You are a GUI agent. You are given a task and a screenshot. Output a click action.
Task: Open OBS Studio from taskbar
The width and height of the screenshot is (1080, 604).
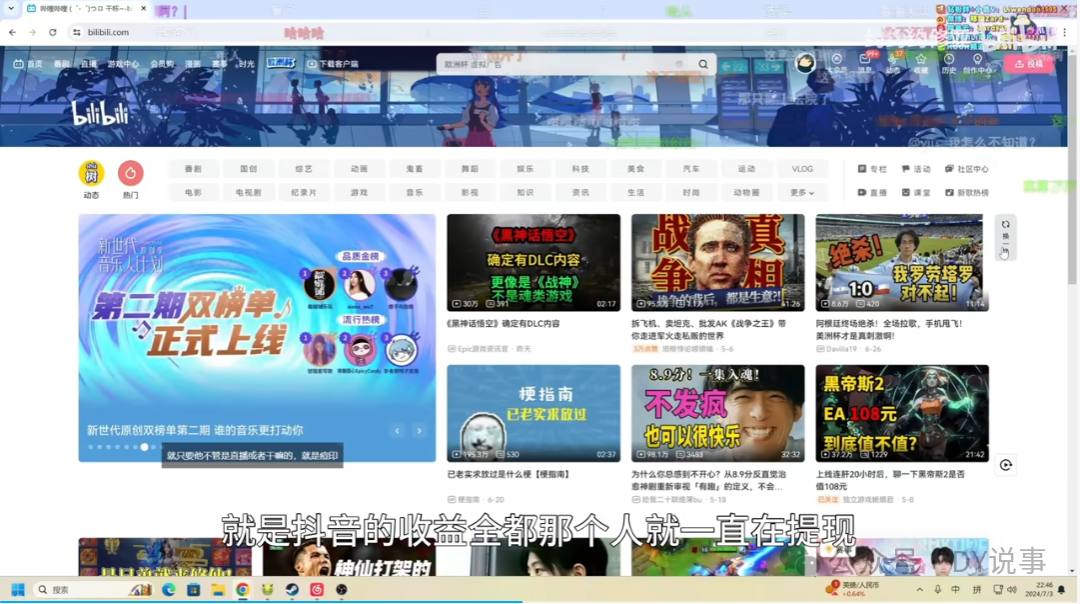pos(342,590)
